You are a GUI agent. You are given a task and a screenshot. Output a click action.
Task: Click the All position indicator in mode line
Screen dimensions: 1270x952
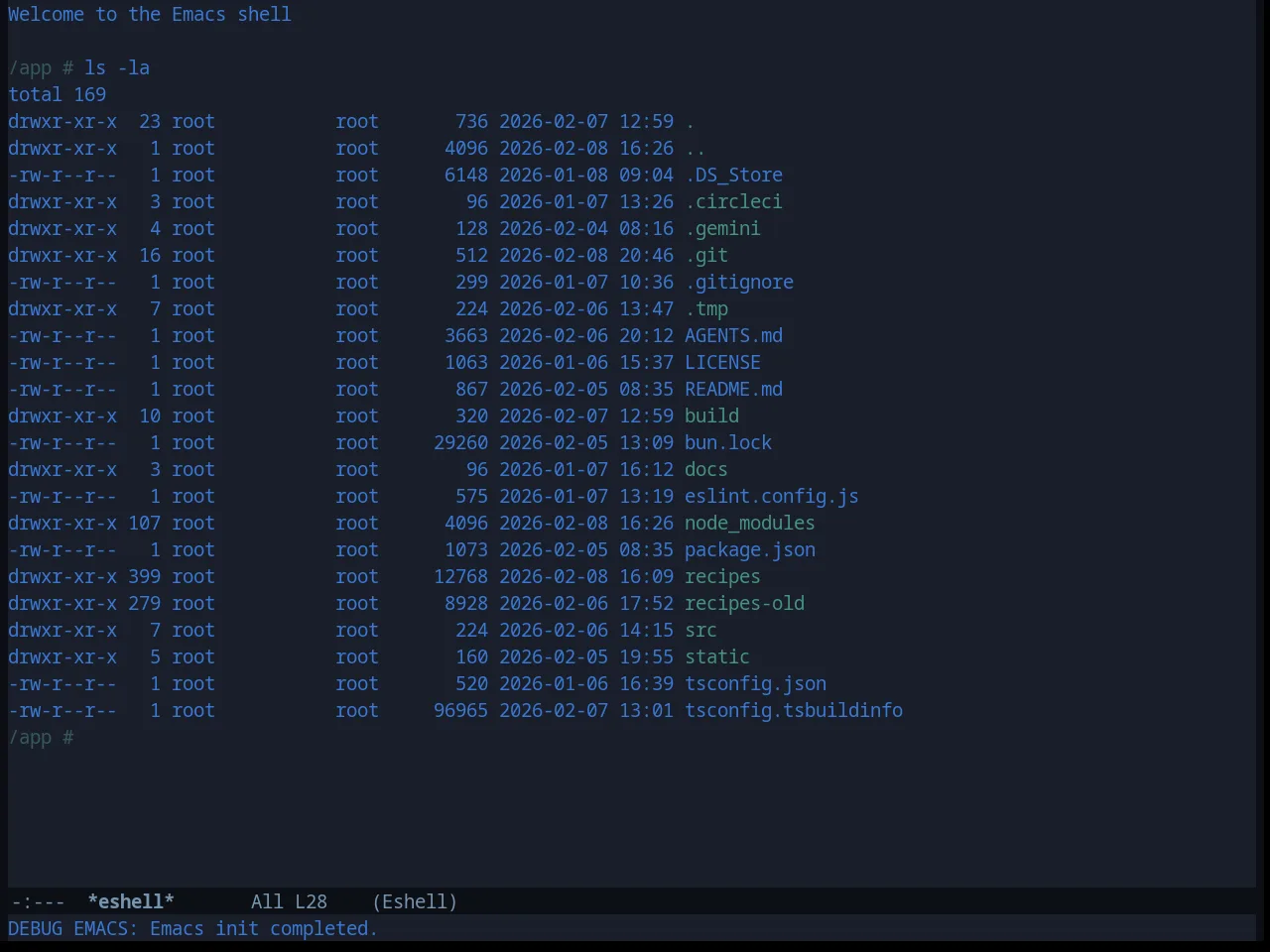tap(267, 901)
